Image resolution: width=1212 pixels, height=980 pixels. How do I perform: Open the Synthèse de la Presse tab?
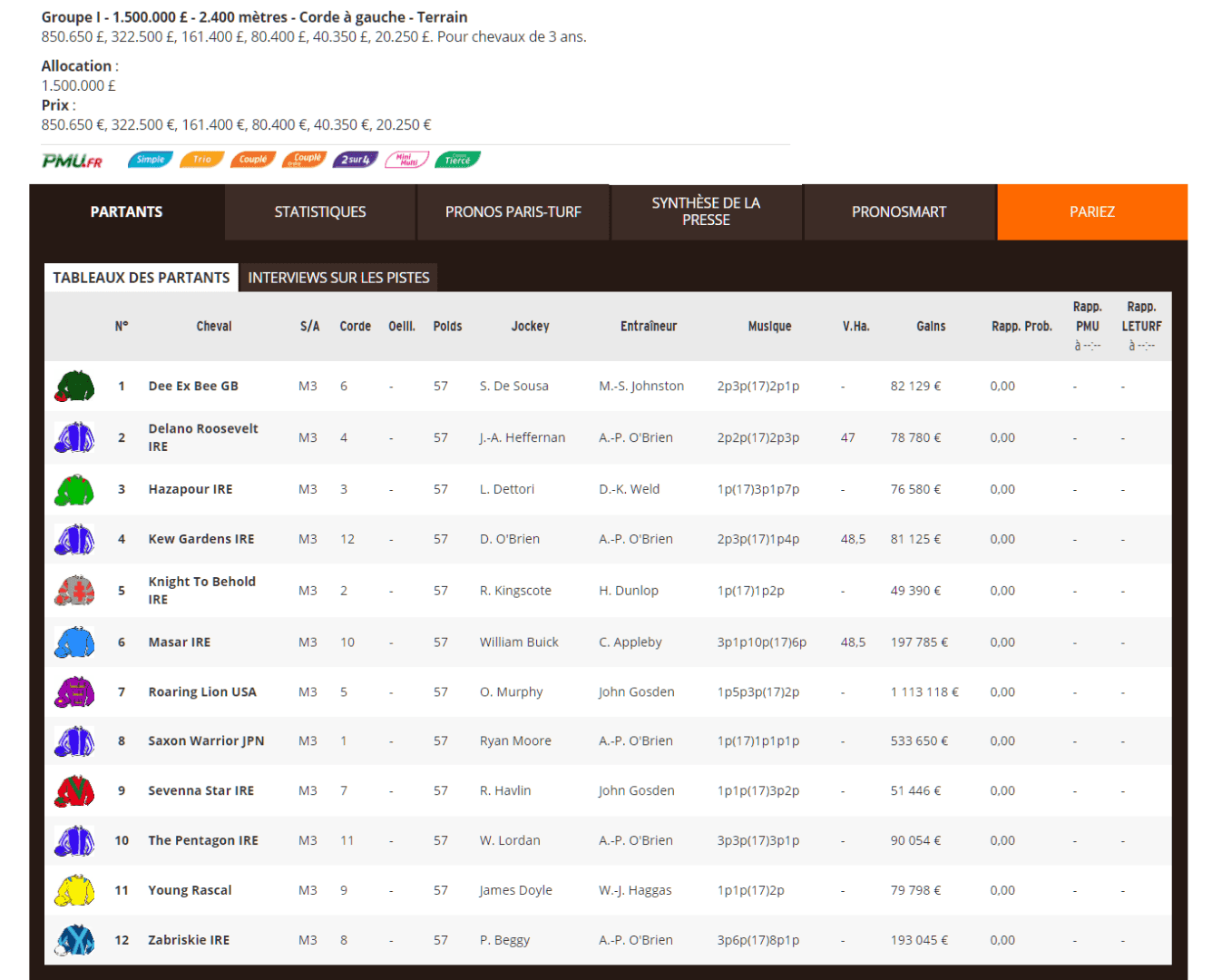coord(706,212)
